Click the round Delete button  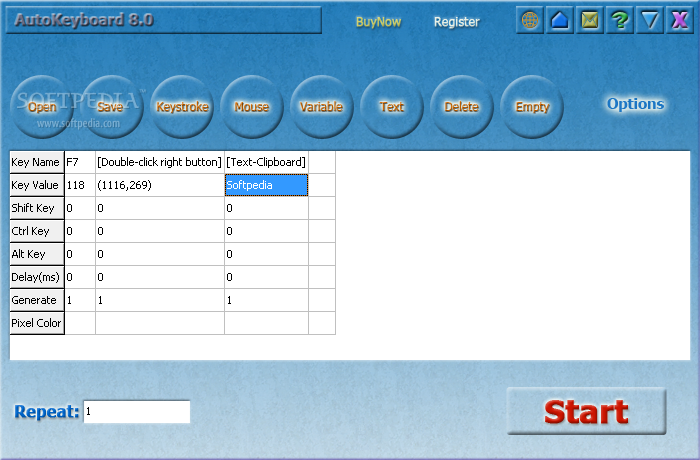click(462, 107)
